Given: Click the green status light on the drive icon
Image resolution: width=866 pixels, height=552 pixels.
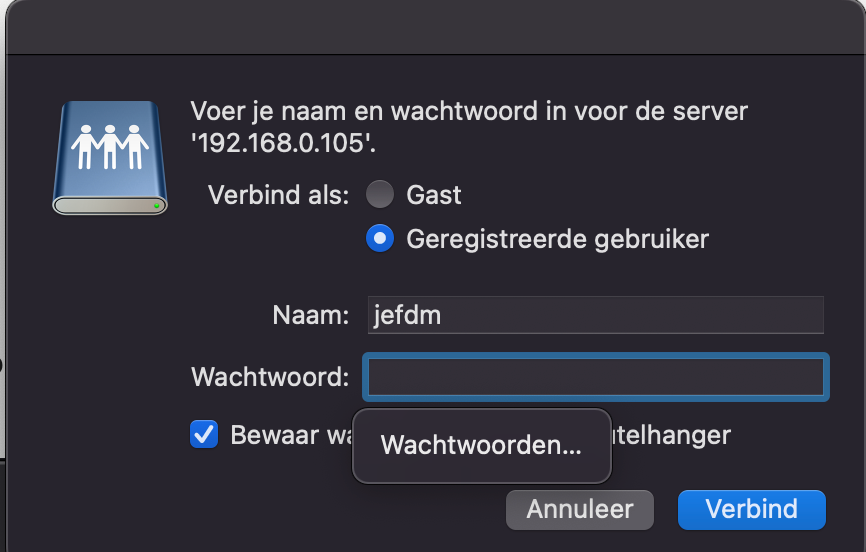Looking at the screenshot, I should pos(157,206).
